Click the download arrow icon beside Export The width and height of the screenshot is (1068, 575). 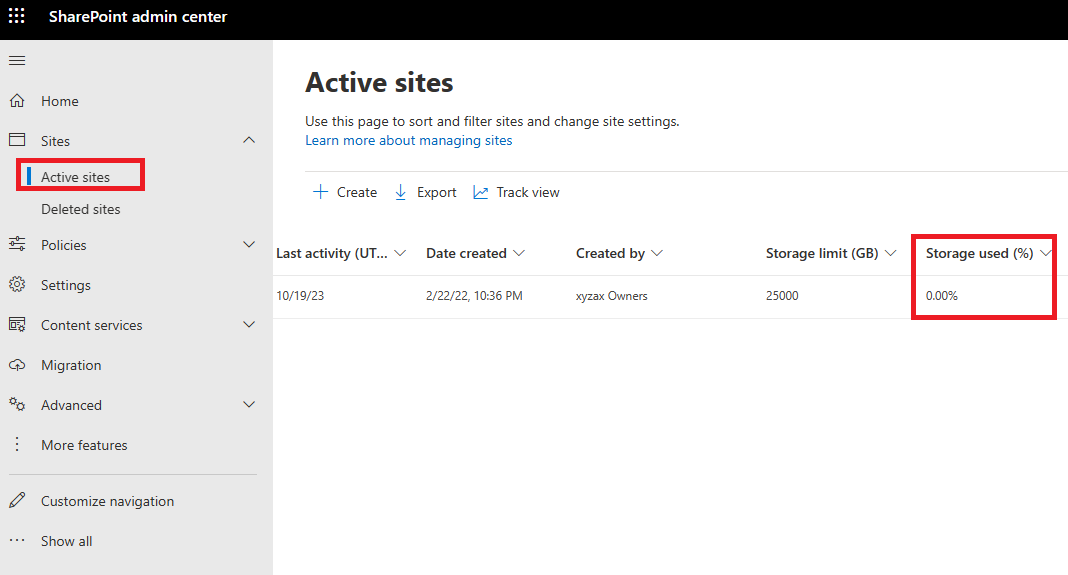click(400, 192)
